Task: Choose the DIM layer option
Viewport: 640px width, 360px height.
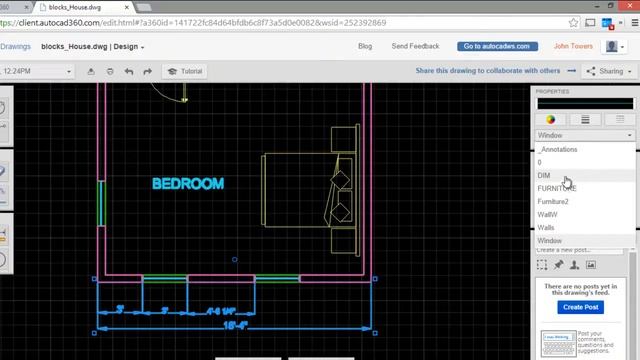Action: 585,176
